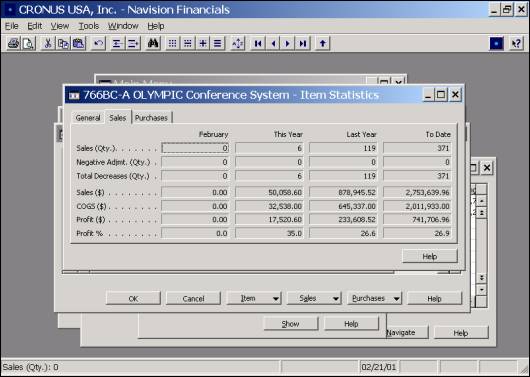Click the List up-arrow toolbar icon

tap(322, 44)
